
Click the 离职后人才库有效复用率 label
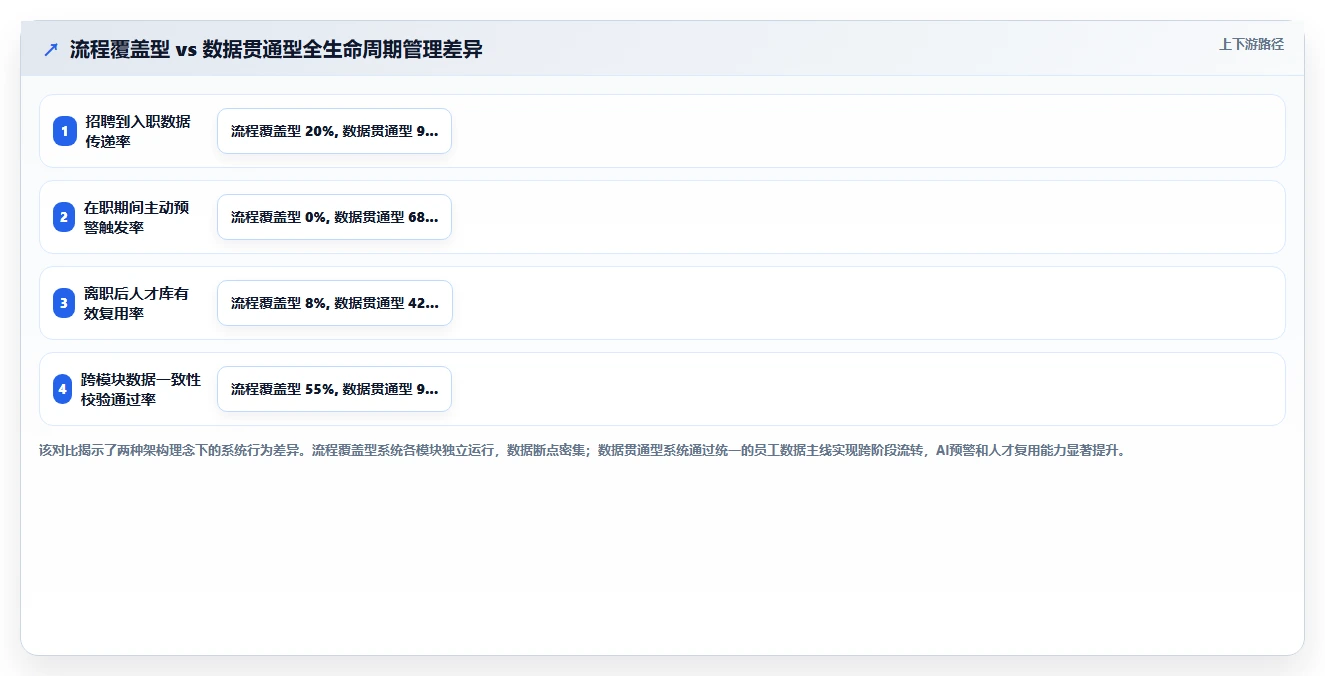[137, 303]
